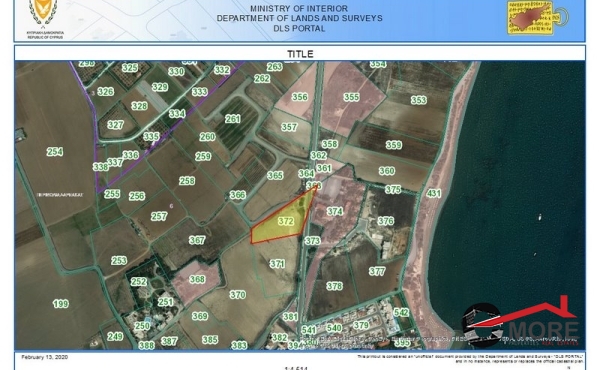Viewport: 600px width, 370px height.
Task: Click parcel label 262
Action: [262, 78]
